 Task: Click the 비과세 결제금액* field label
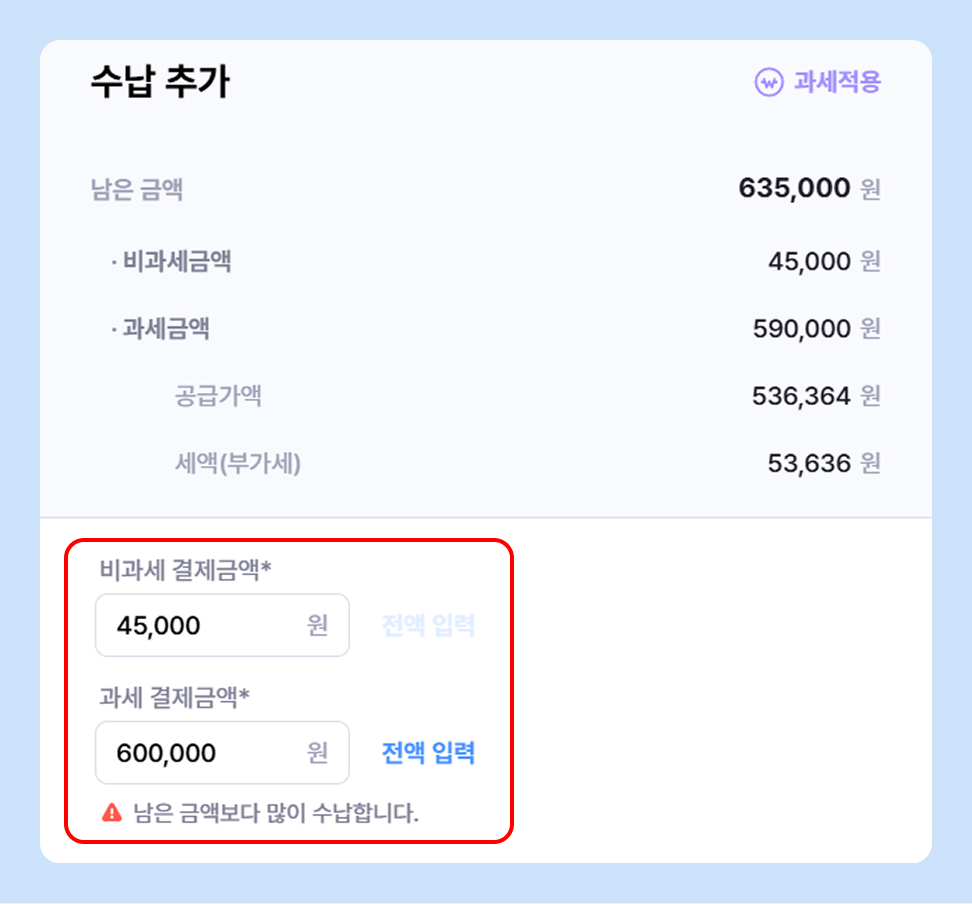coord(186,570)
